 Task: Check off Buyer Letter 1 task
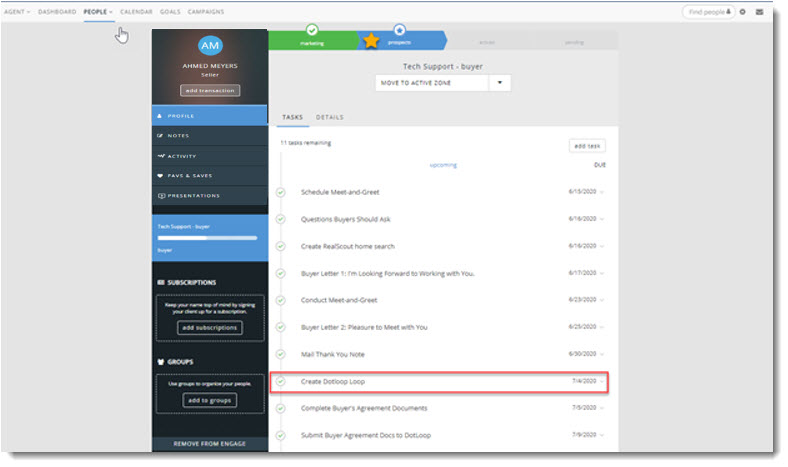tap(281, 273)
